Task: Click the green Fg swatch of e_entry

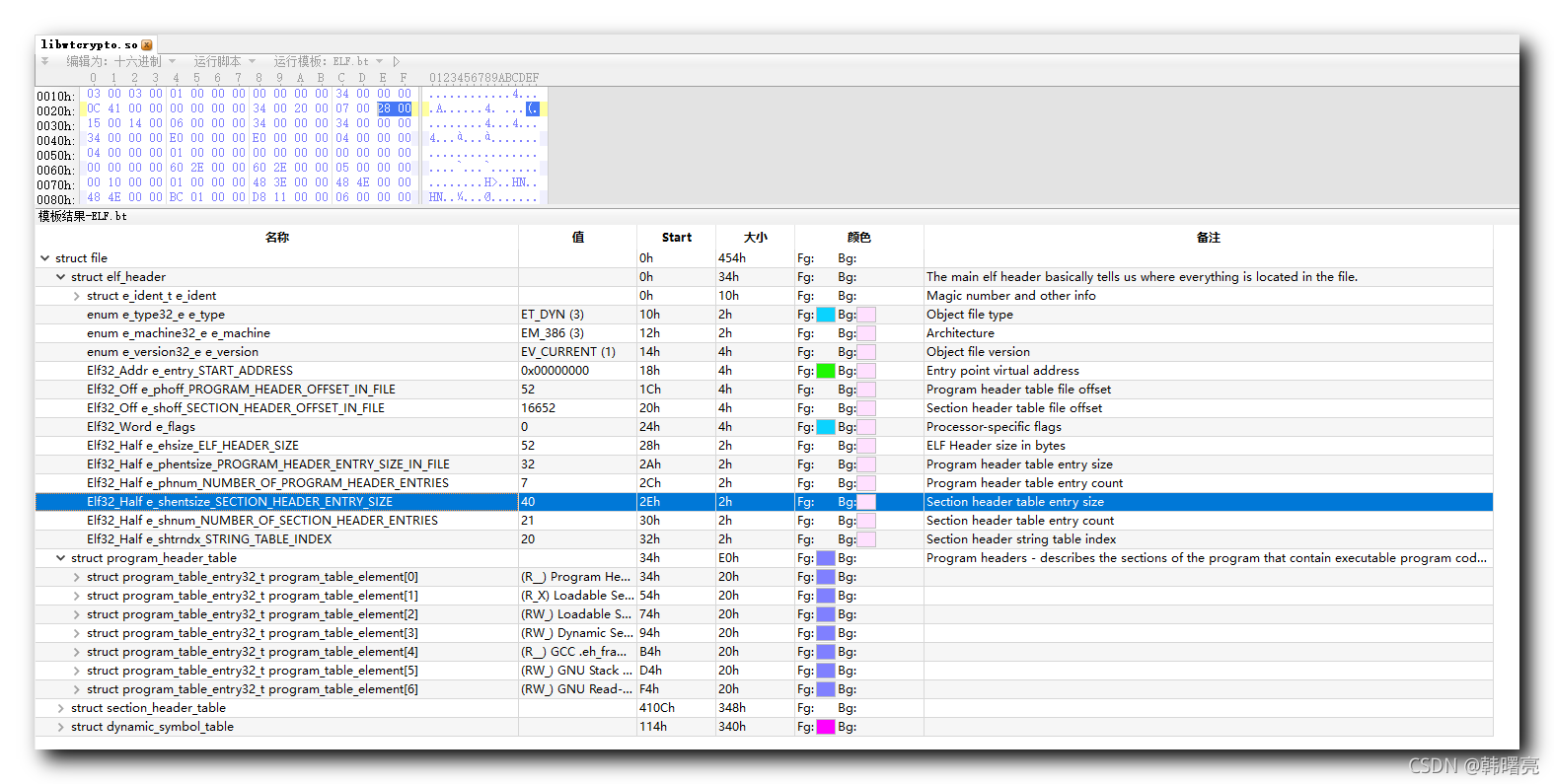Action: coord(826,371)
